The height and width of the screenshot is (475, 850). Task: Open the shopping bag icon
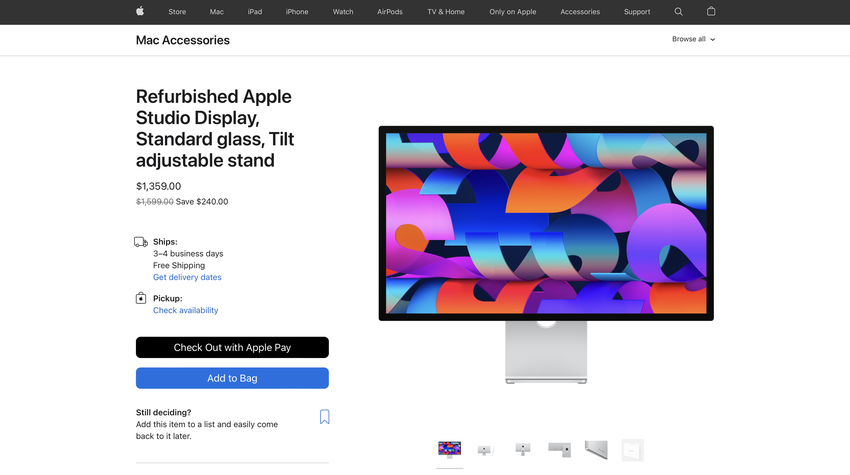point(711,11)
